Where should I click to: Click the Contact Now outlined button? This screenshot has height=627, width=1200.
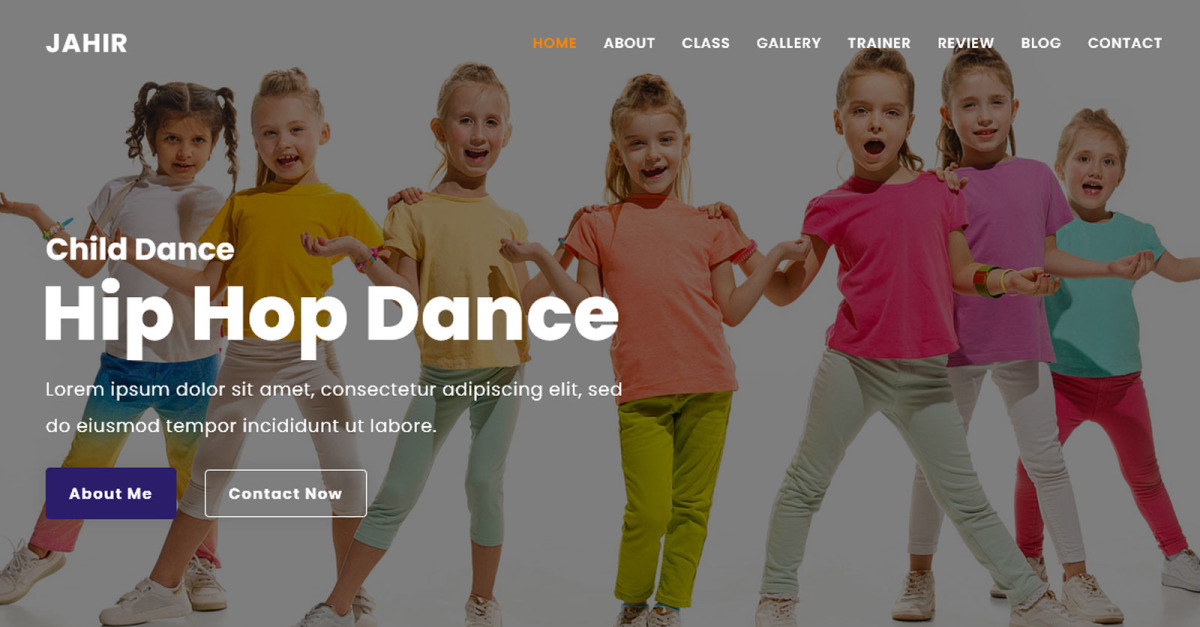tap(286, 493)
